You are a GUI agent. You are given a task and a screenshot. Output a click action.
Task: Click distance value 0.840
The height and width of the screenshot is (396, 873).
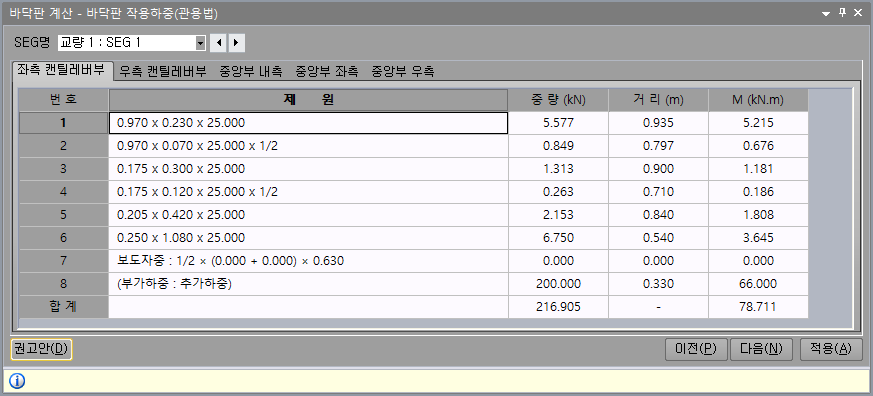pos(658,215)
